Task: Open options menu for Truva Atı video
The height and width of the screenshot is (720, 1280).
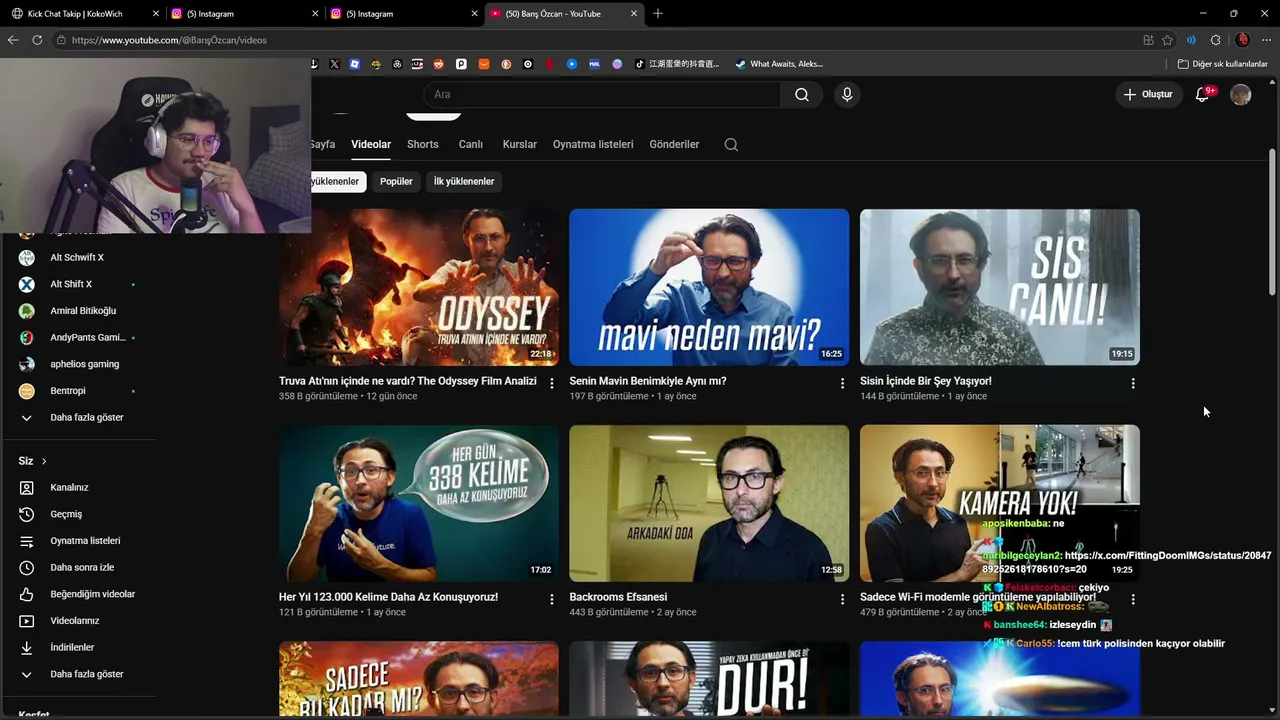Action: (x=551, y=383)
